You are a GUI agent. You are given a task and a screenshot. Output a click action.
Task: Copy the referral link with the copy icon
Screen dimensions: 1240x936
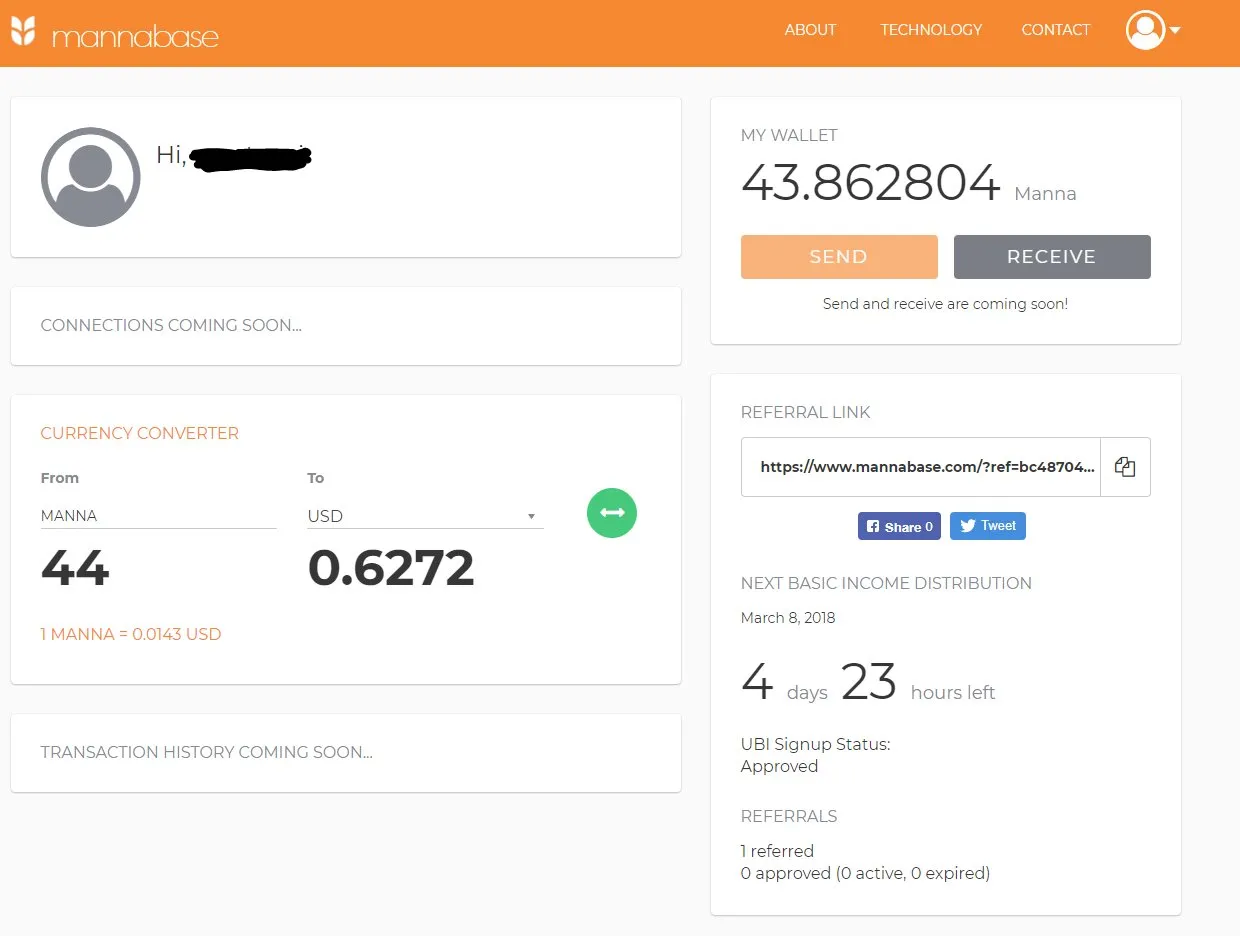[1125, 467]
